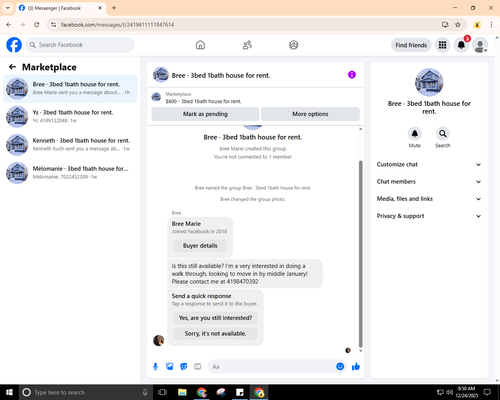Expand Privacy & support section
500x400 pixels.
429,216
